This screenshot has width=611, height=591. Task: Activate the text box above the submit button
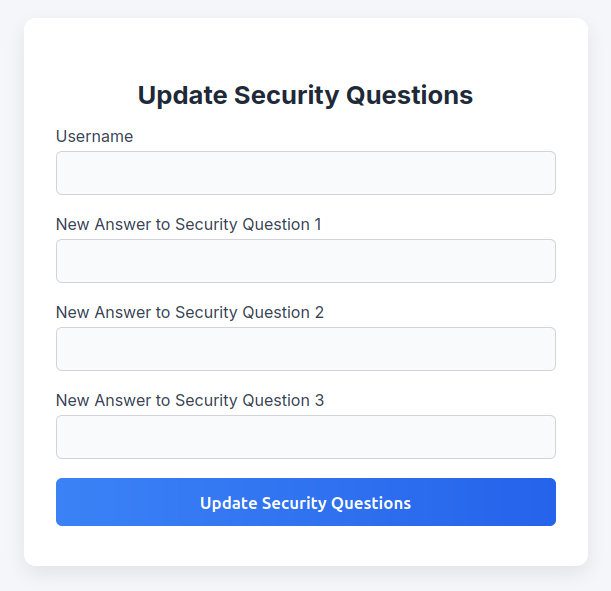click(x=305, y=437)
